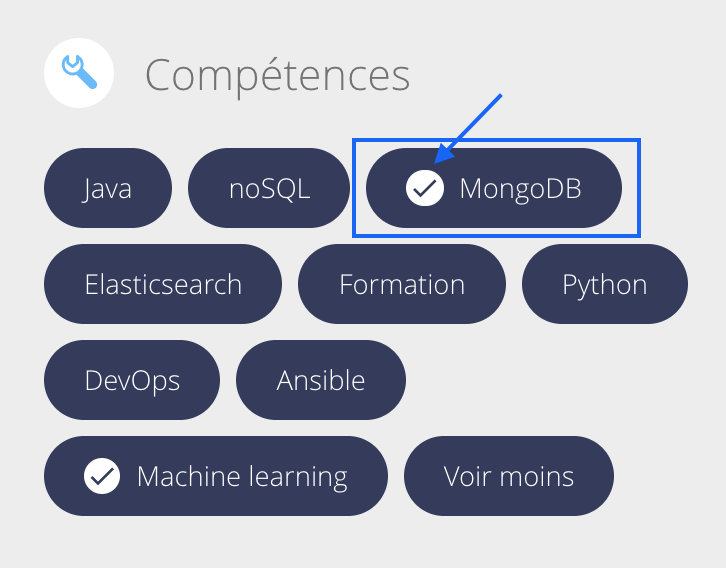726x568 pixels.
Task: Click the checkmark icon inside the MongoDB tag
Action: (x=425, y=188)
